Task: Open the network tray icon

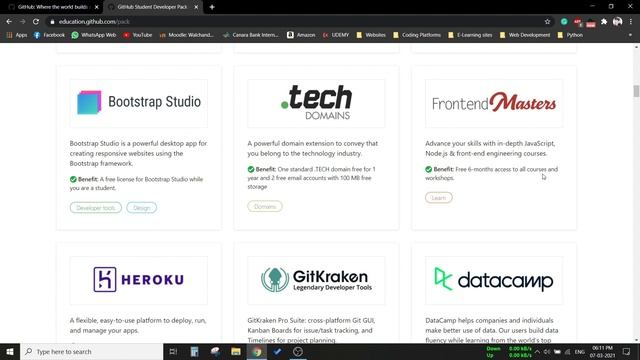Action: (x=567, y=351)
